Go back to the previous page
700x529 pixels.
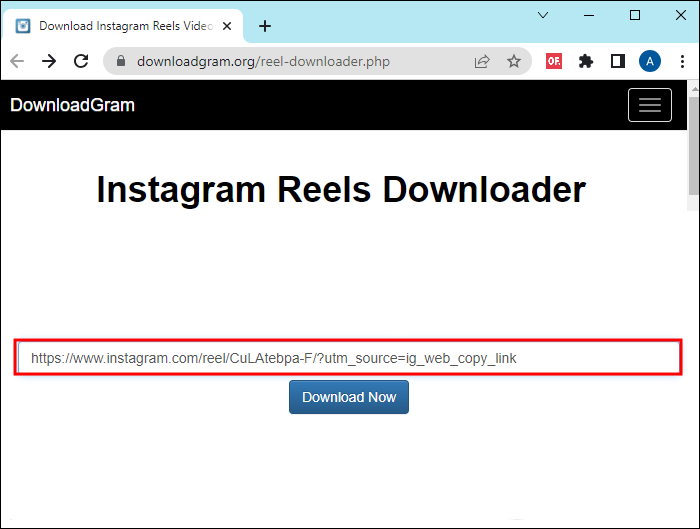(x=17, y=61)
